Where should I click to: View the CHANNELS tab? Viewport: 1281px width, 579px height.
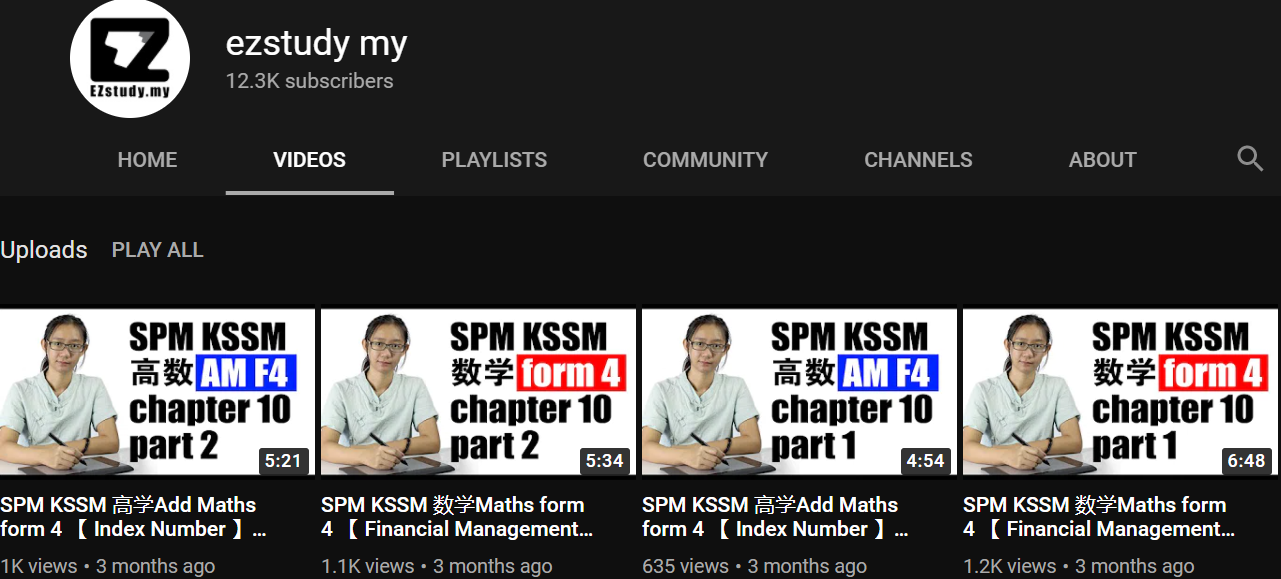[x=918, y=160]
